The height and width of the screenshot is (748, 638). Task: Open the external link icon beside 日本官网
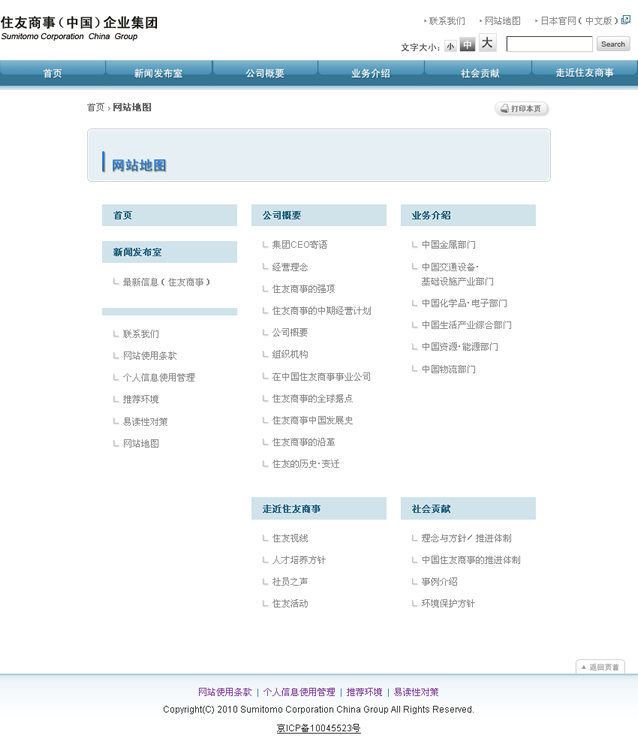626,20
